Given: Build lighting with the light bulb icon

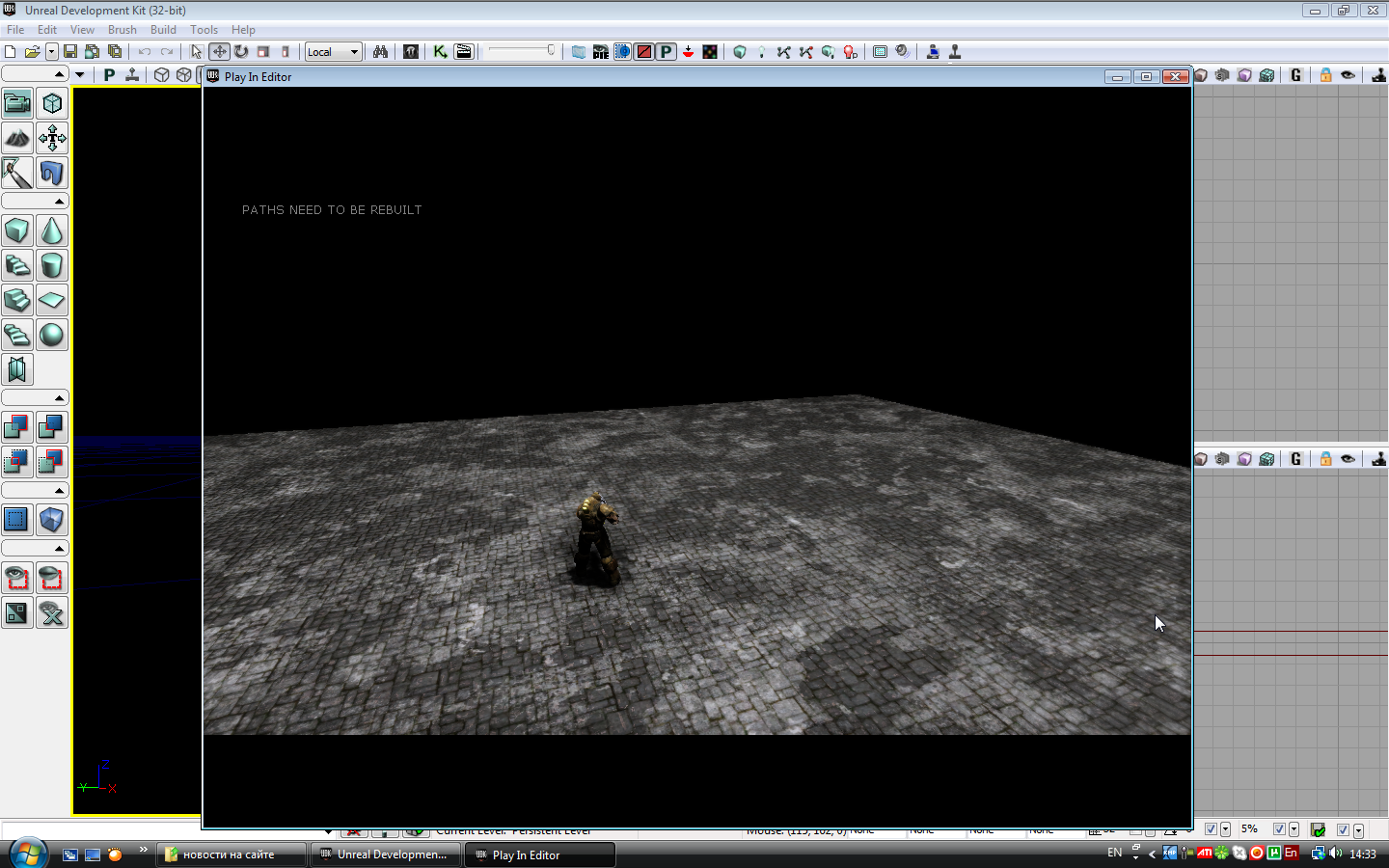Looking at the screenshot, I should (762, 52).
